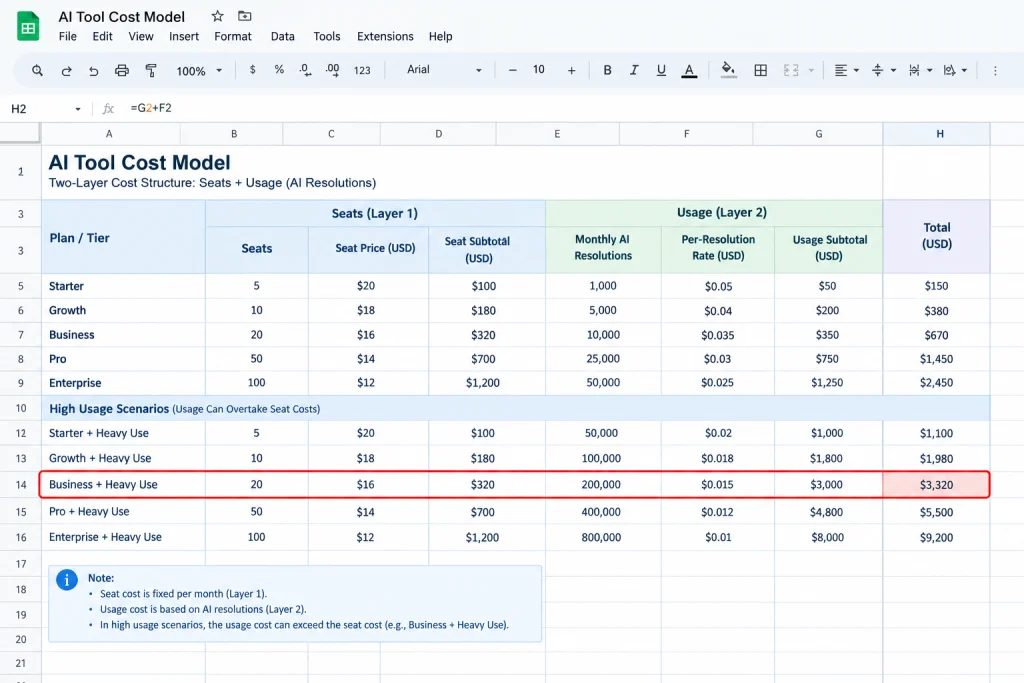This screenshot has width=1024, height=683.
Task: Star the AI Tool Cost Model document
Action: coord(217,16)
